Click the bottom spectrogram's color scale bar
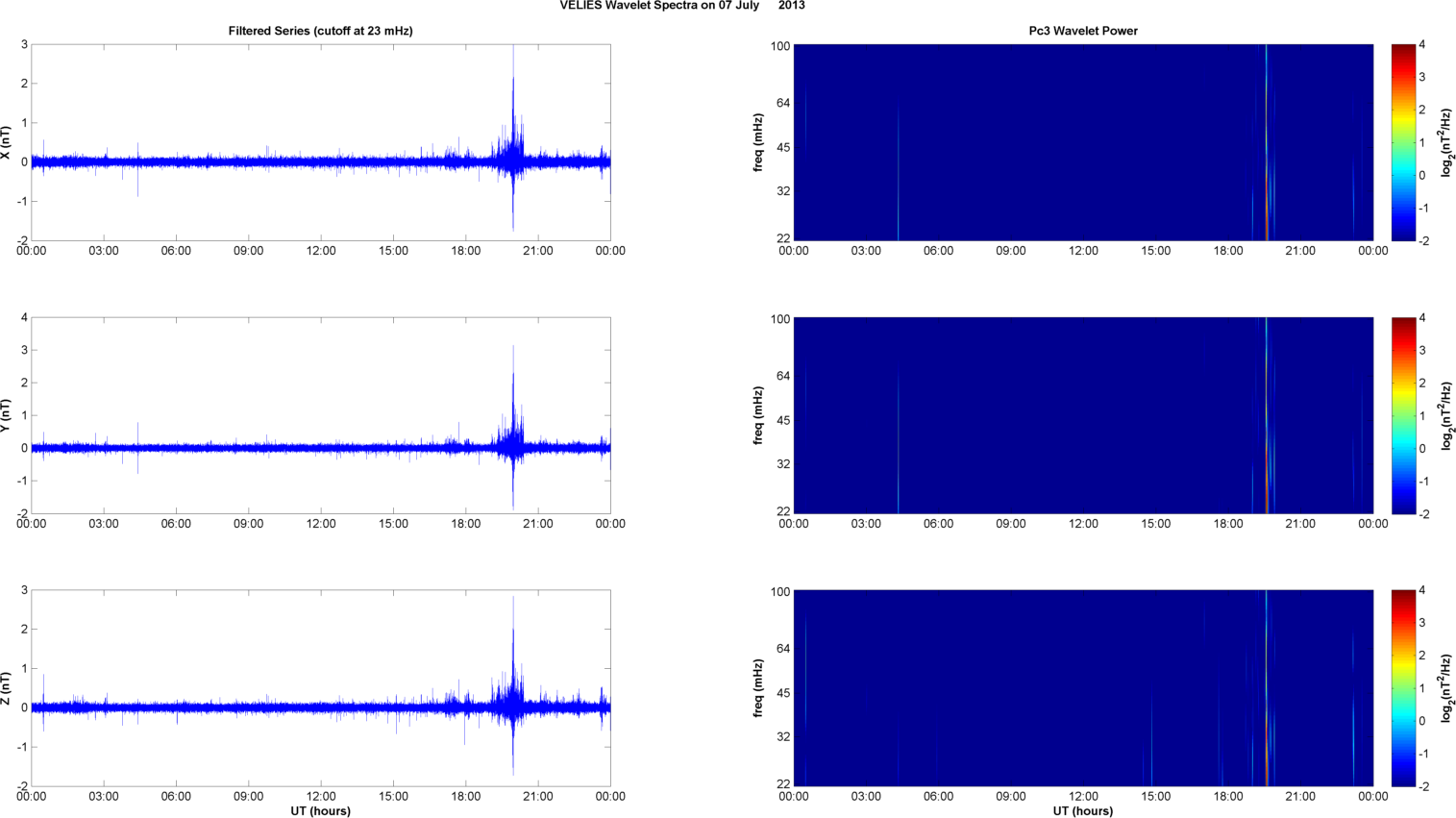This screenshot has width=1456, height=818. pyautogui.click(x=1403, y=688)
